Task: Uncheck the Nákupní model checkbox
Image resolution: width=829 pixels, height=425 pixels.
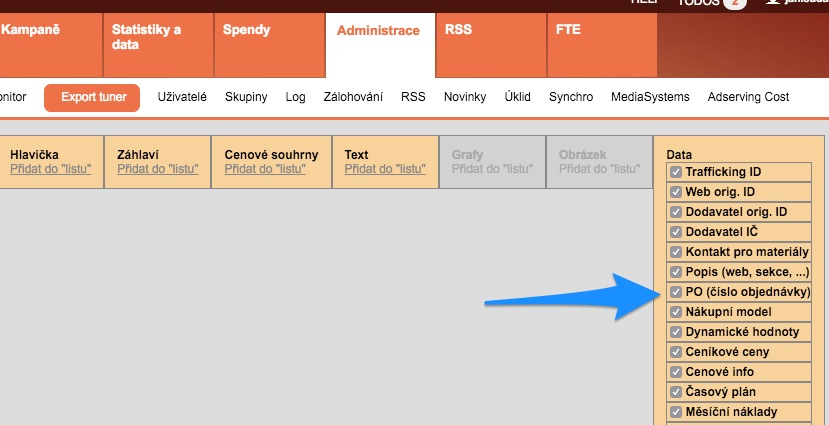Action: [x=676, y=312]
